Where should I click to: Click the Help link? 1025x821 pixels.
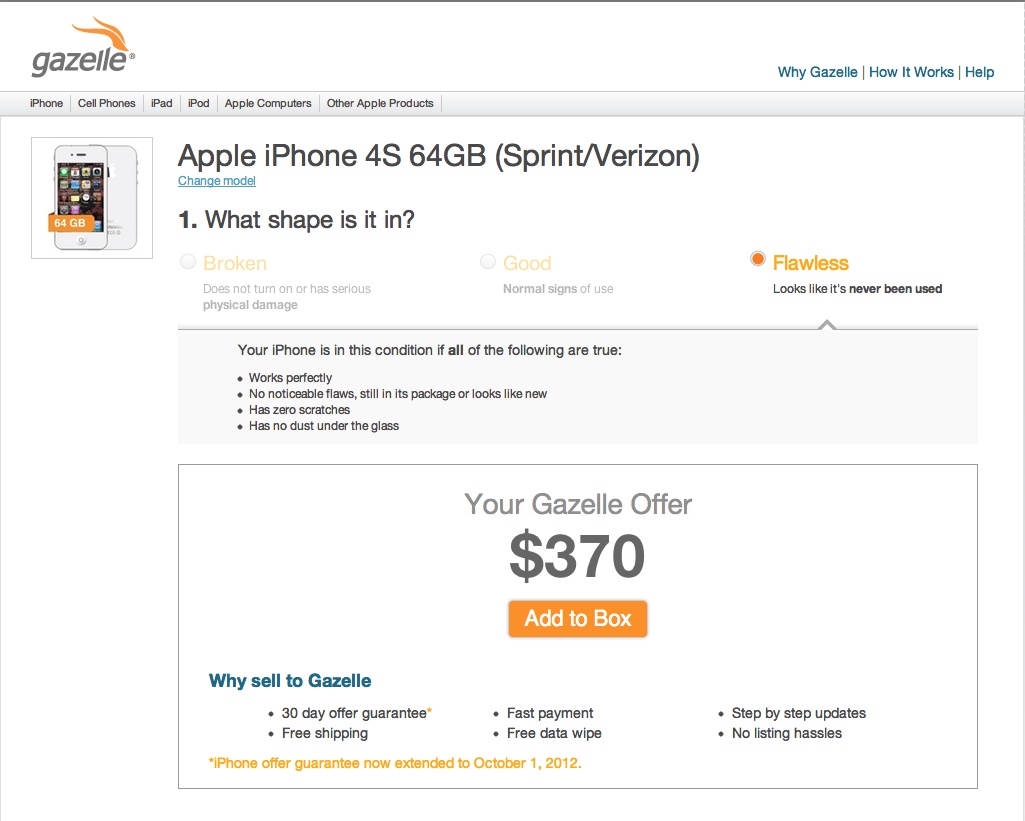[979, 73]
